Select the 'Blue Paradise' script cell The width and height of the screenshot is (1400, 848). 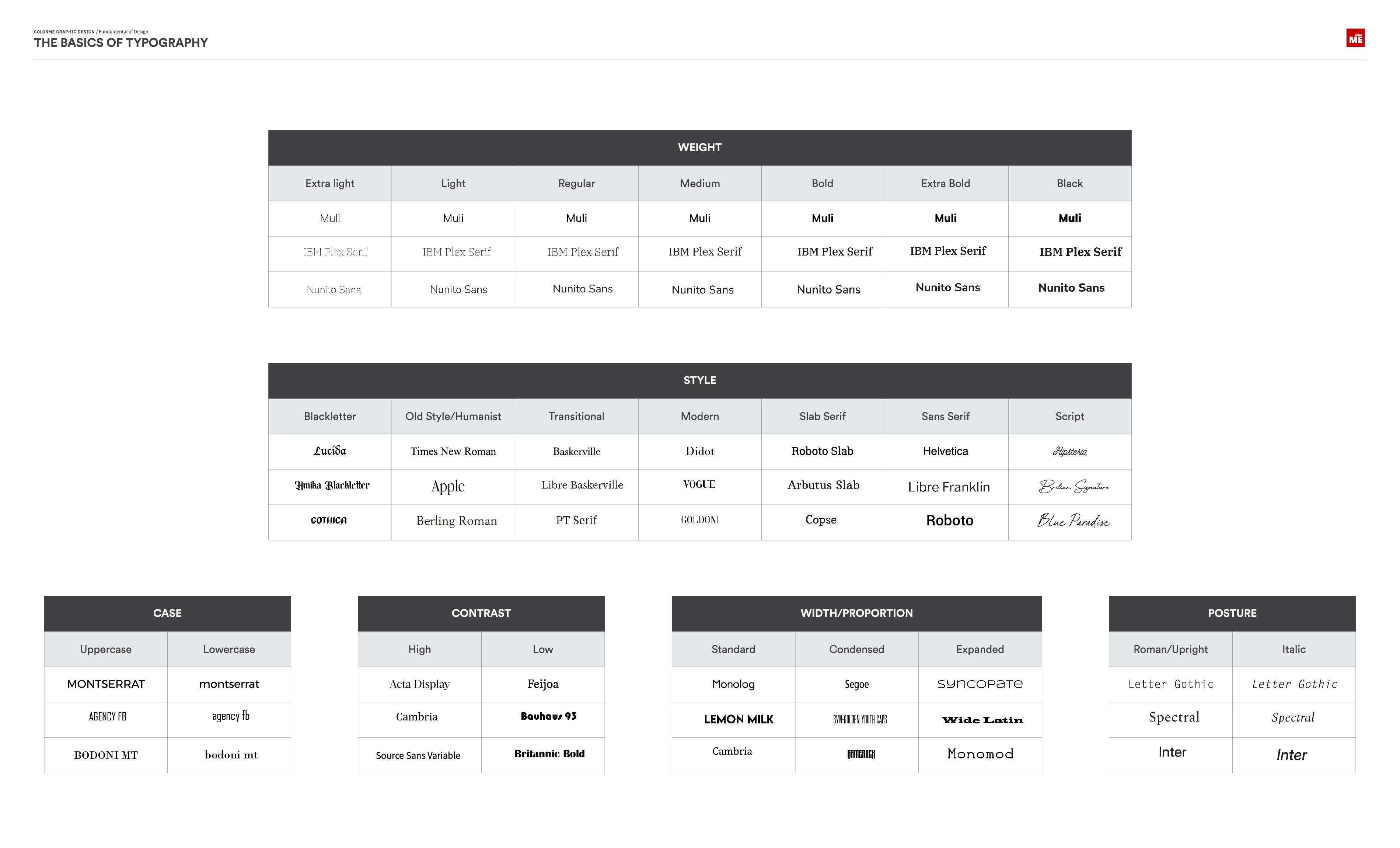pyautogui.click(x=1069, y=522)
